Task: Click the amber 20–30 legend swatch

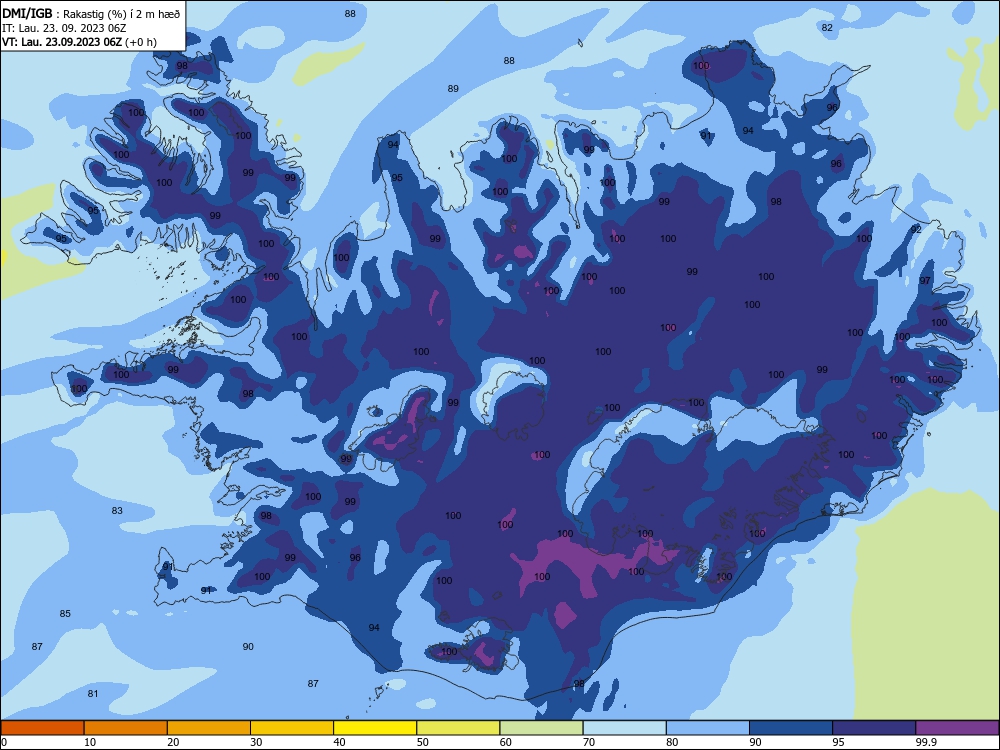Action: point(209,728)
